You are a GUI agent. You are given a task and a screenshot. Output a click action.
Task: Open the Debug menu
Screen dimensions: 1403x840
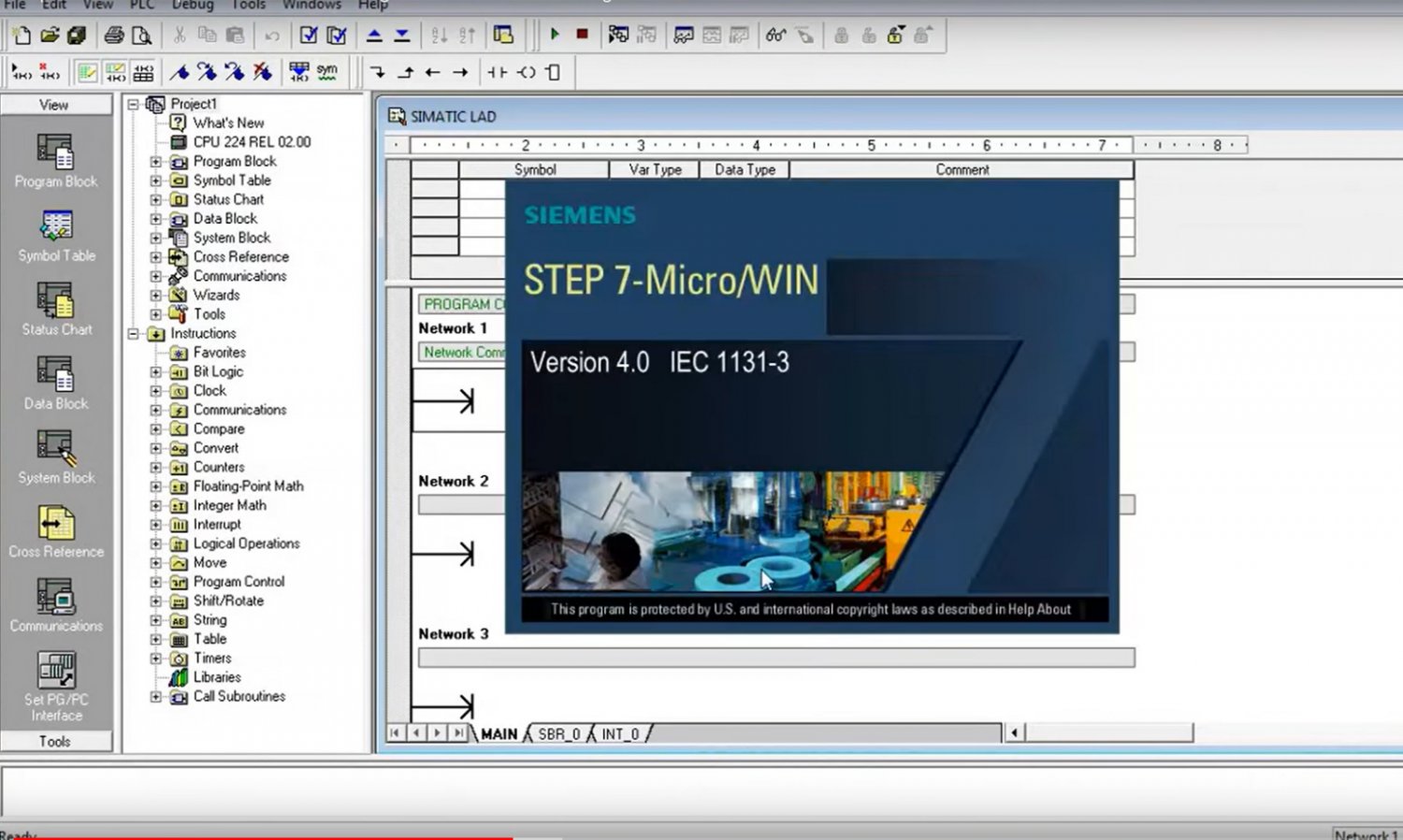[x=193, y=5]
